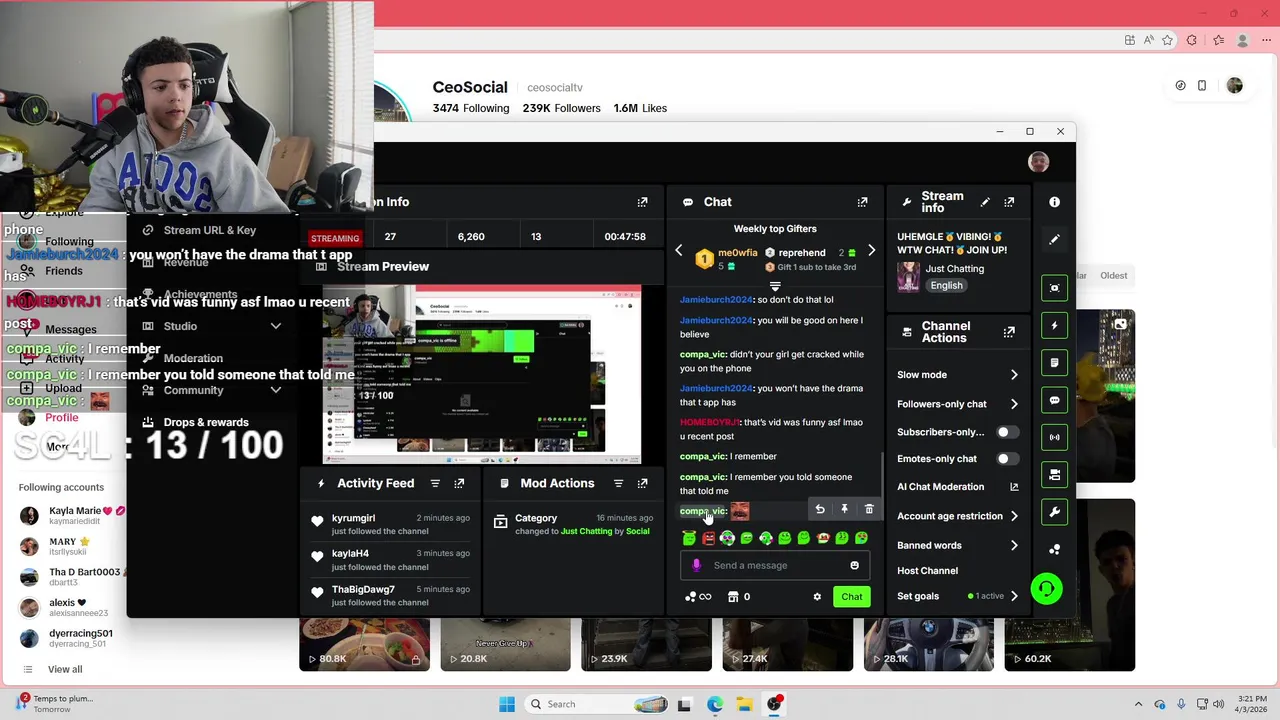Viewport: 1280px width, 720px height.
Task: Open the screenshot capture icon in sidebar
Action: coord(1054,288)
